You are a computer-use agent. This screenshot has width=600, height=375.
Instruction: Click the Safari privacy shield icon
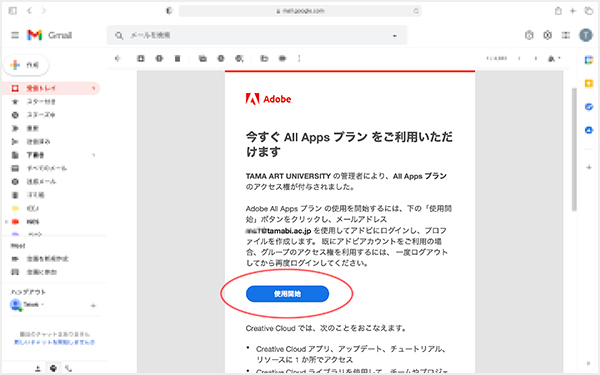(169, 11)
